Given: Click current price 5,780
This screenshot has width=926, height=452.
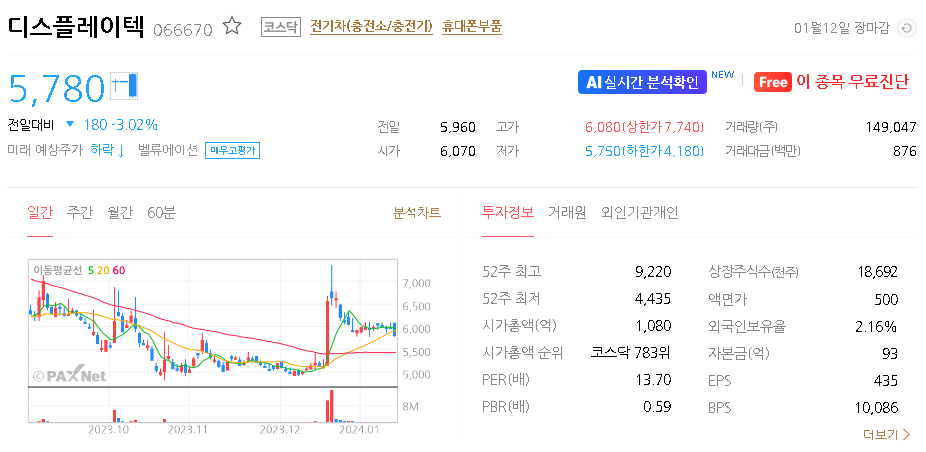Looking at the screenshot, I should [x=57, y=88].
